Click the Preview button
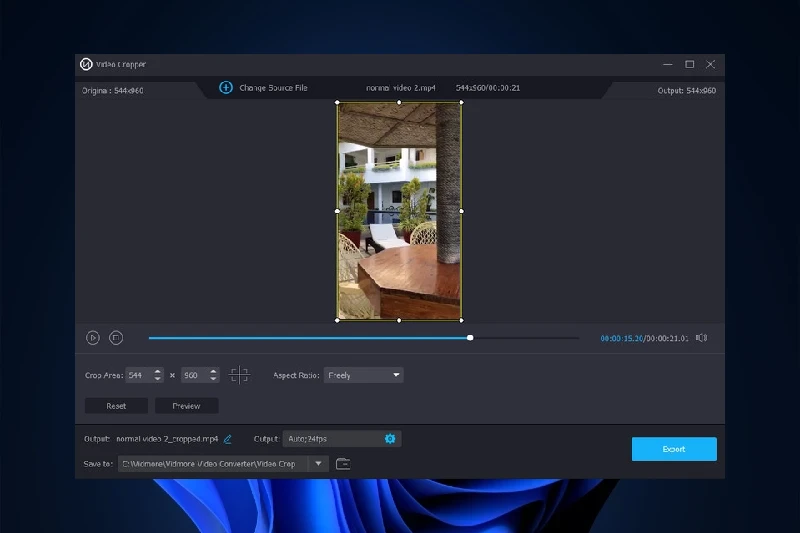This screenshot has width=800, height=533. pyautogui.click(x=186, y=406)
